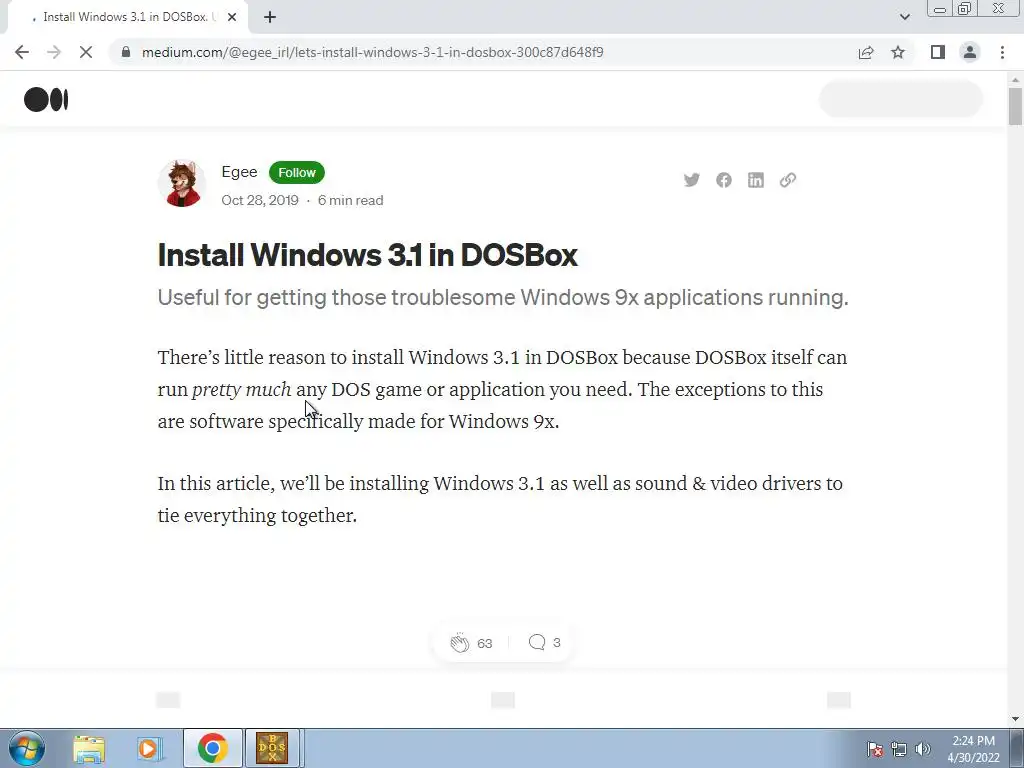Close the Install Windows 3.1 tab

232,17
